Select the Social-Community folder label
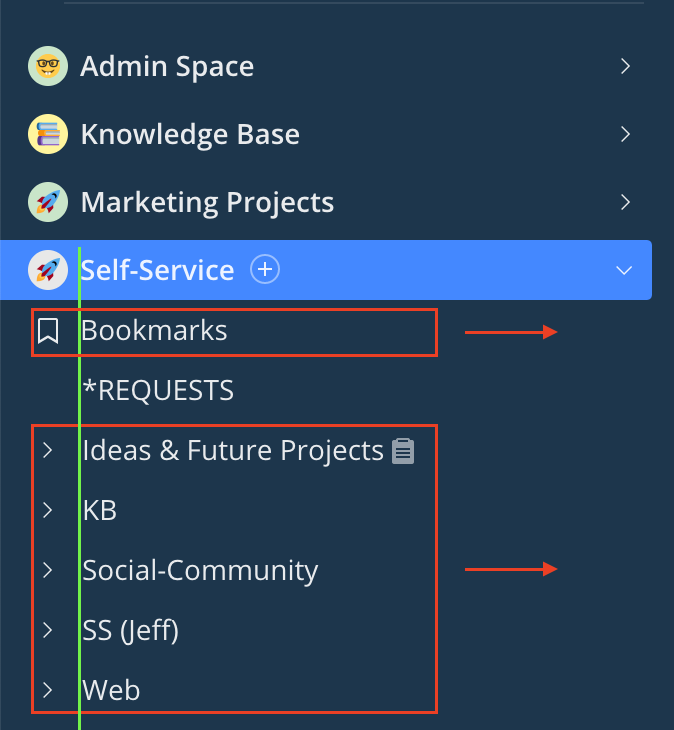The image size is (674, 730). pos(200,570)
